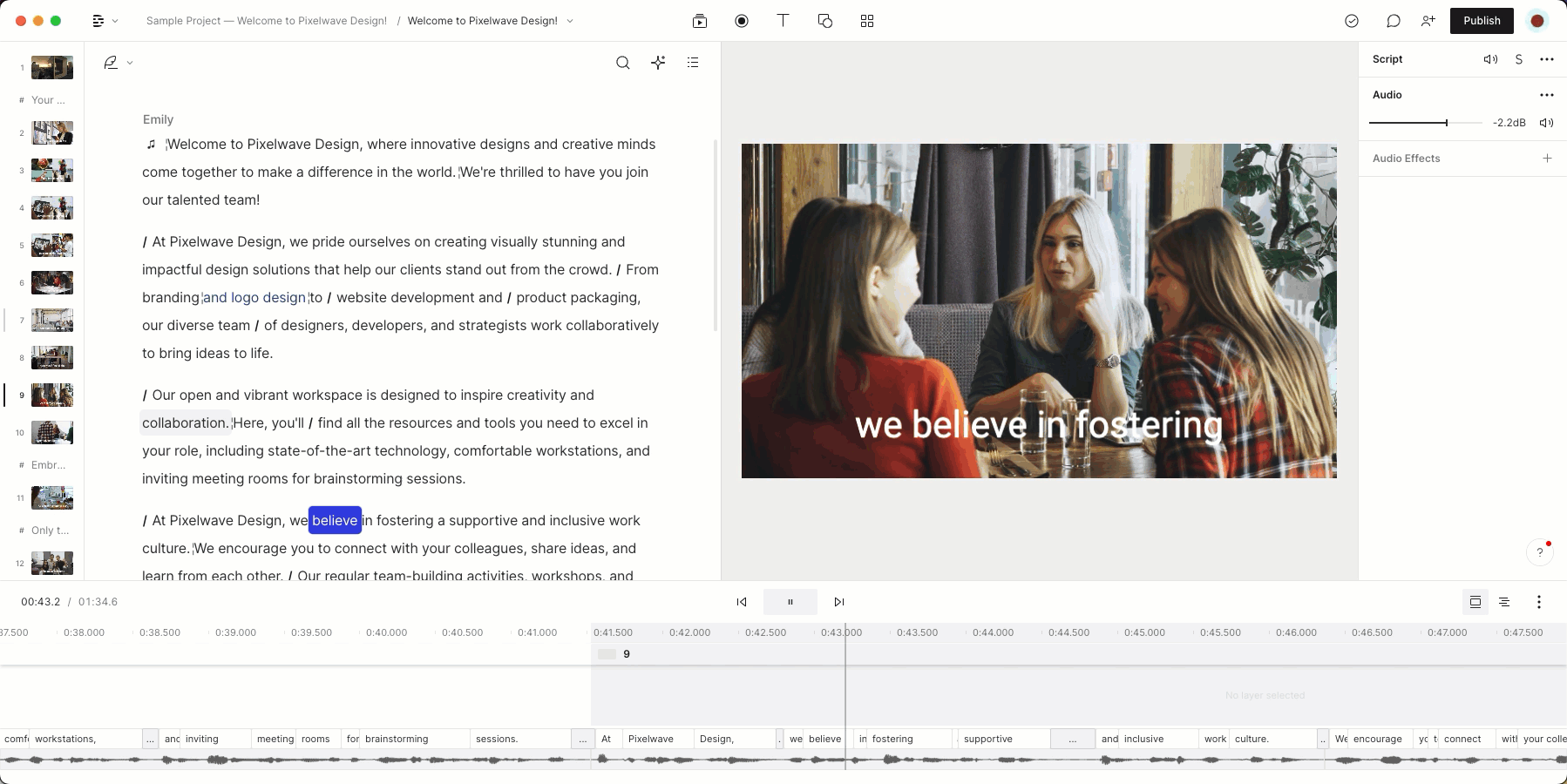Open the sidebar menu dropdown
The height and width of the screenshot is (784, 1567).
click(x=105, y=21)
